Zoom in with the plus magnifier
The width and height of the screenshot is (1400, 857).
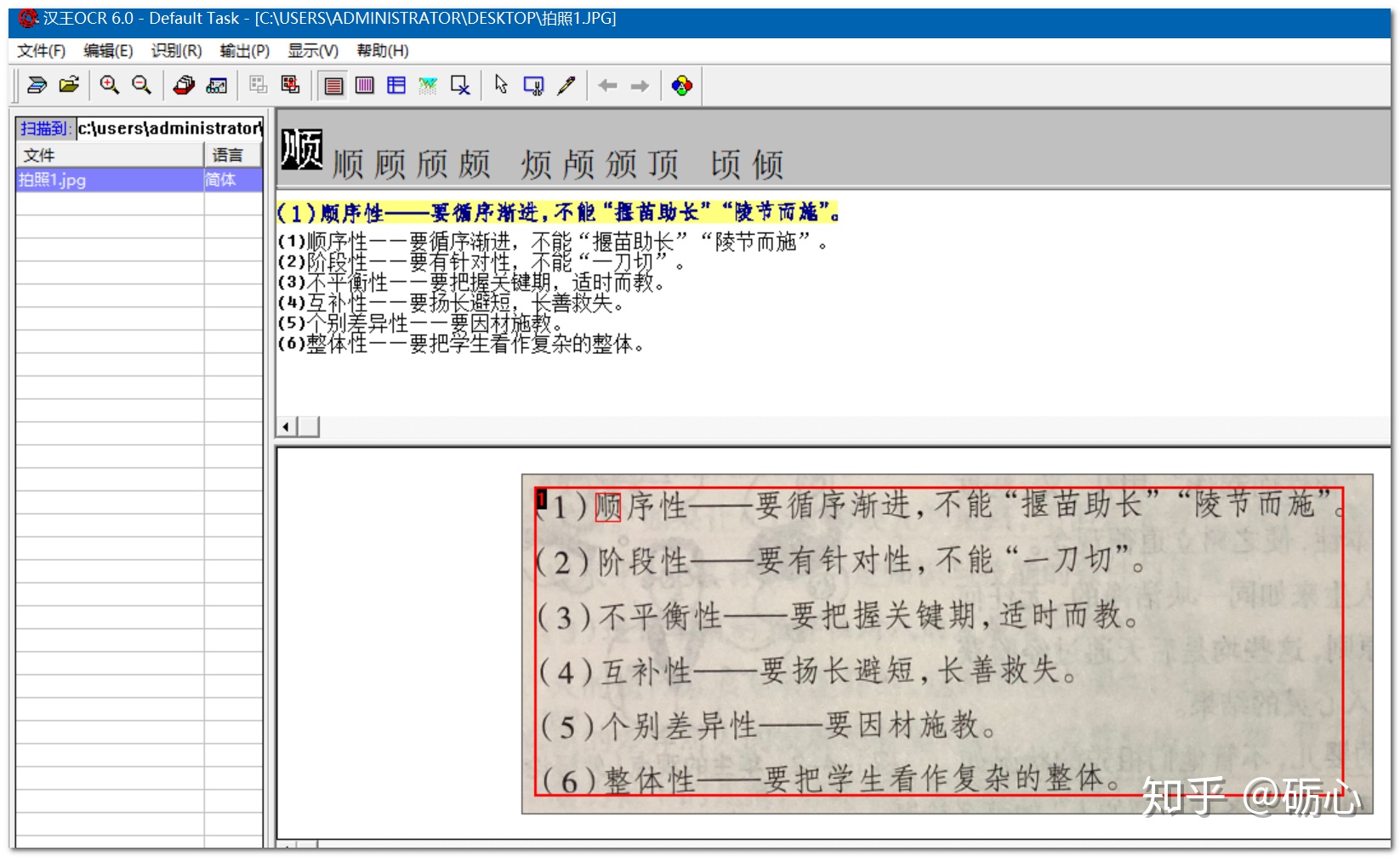point(110,85)
